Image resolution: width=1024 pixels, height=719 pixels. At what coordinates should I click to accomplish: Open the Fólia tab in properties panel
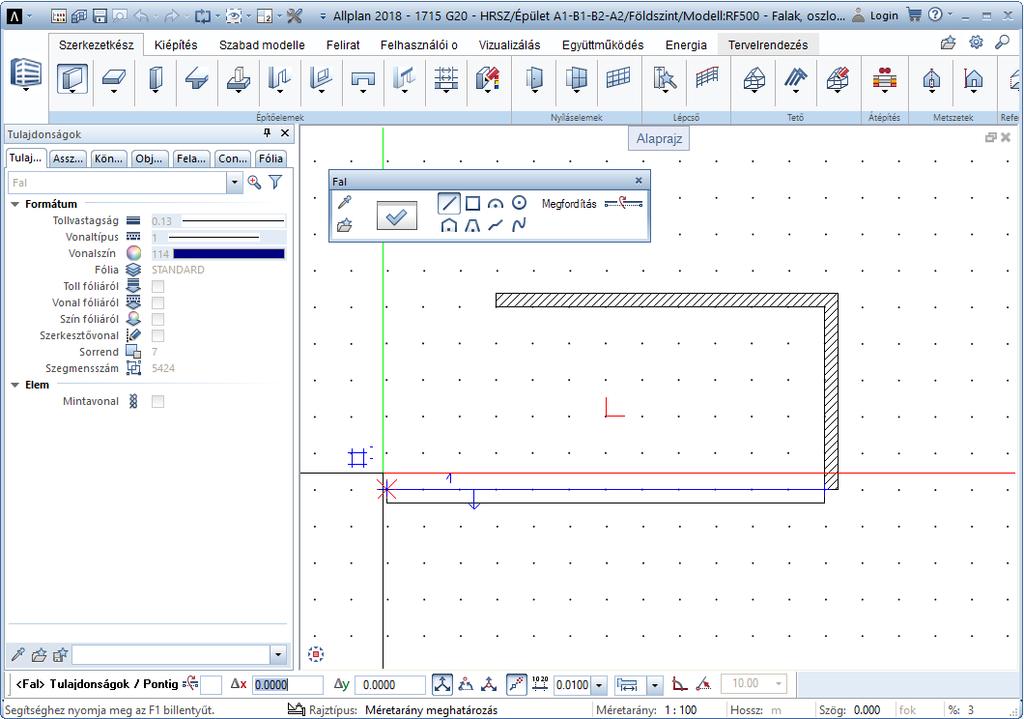click(270, 159)
